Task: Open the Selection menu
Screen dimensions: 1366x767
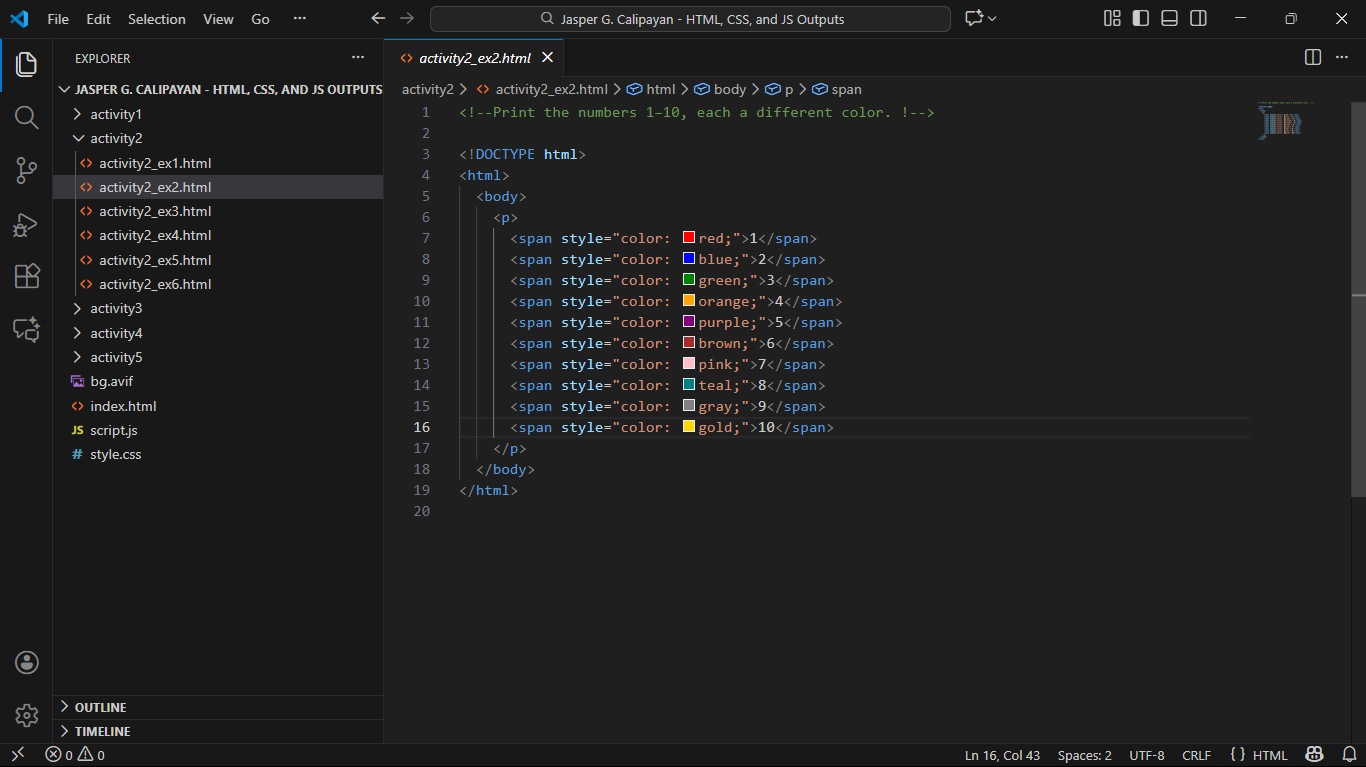Action: [x=157, y=19]
